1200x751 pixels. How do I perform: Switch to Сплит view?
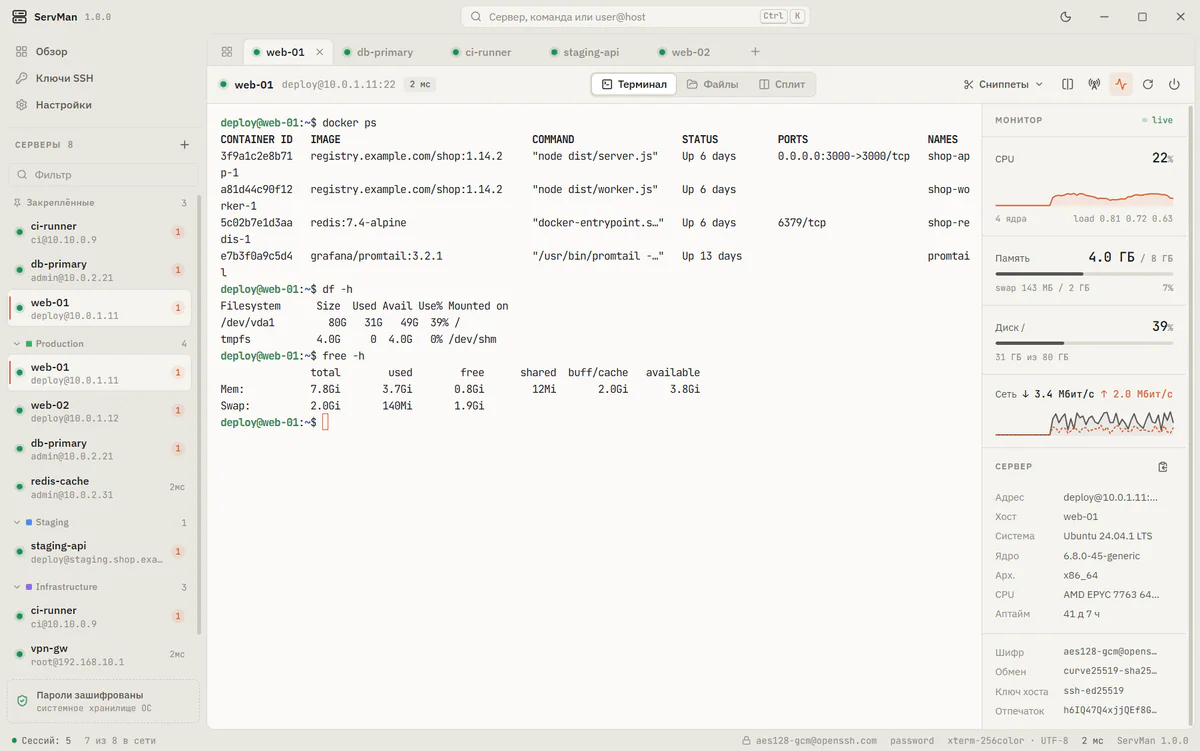782,85
